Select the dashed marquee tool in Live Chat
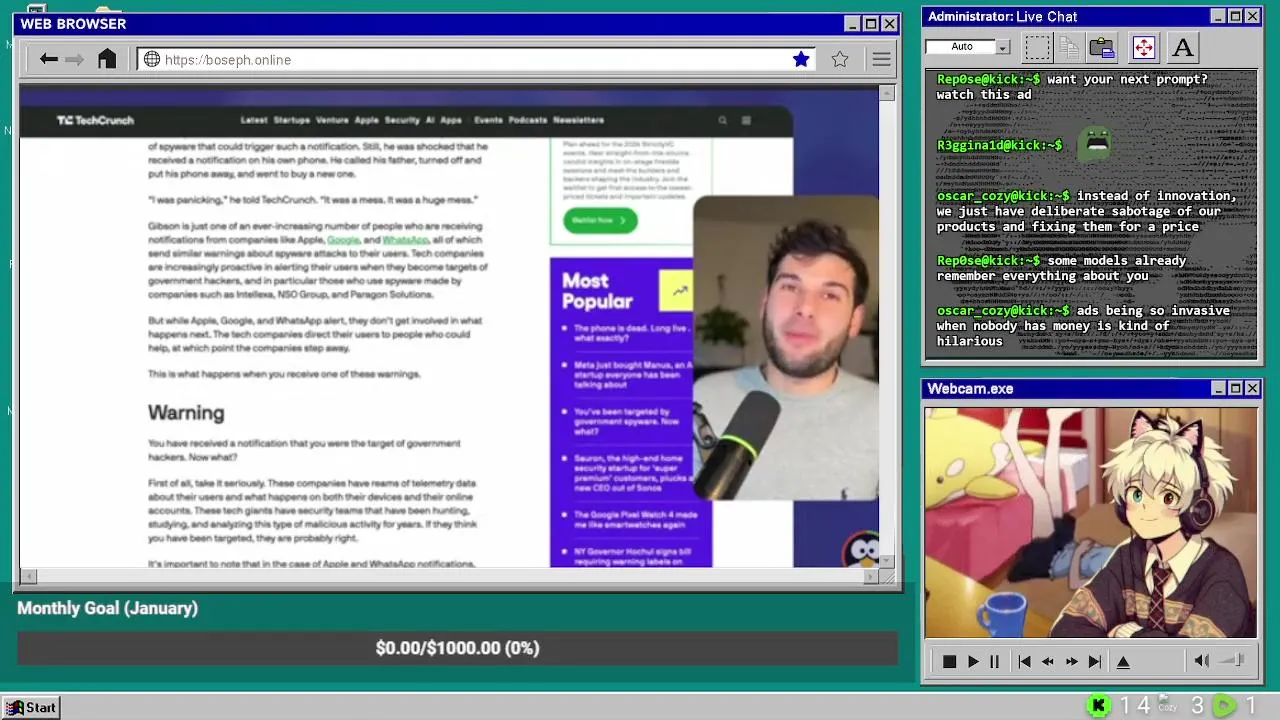This screenshot has height=720, width=1280. pos(1038,47)
